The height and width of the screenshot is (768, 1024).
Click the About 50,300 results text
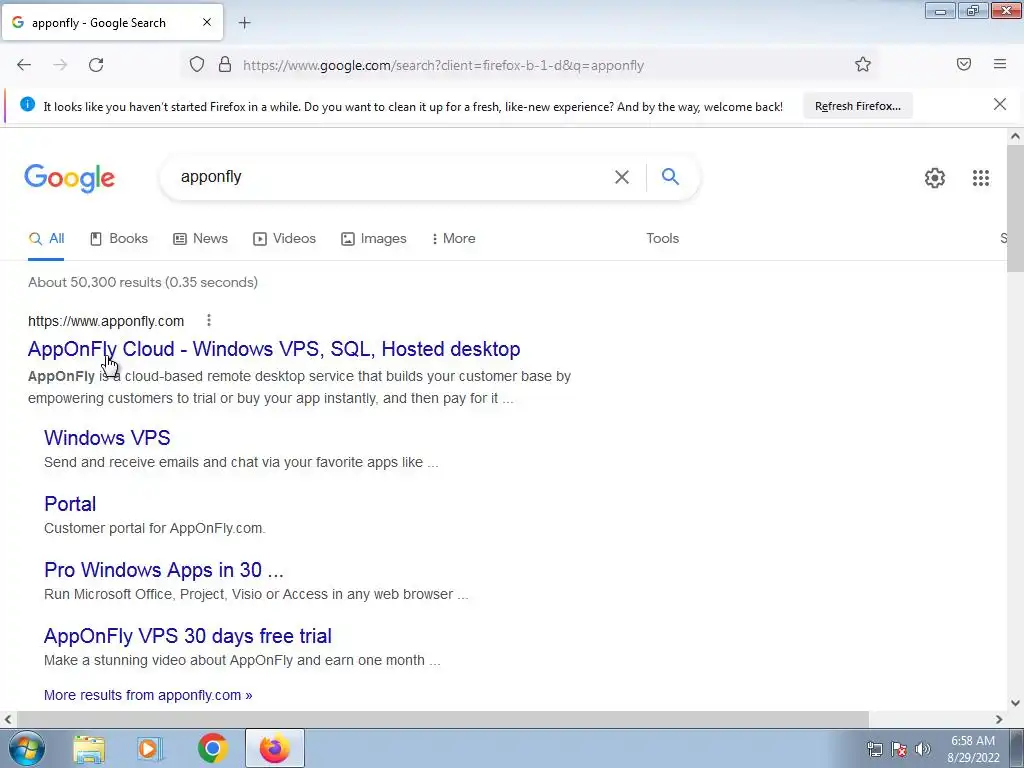(x=143, y=282)
